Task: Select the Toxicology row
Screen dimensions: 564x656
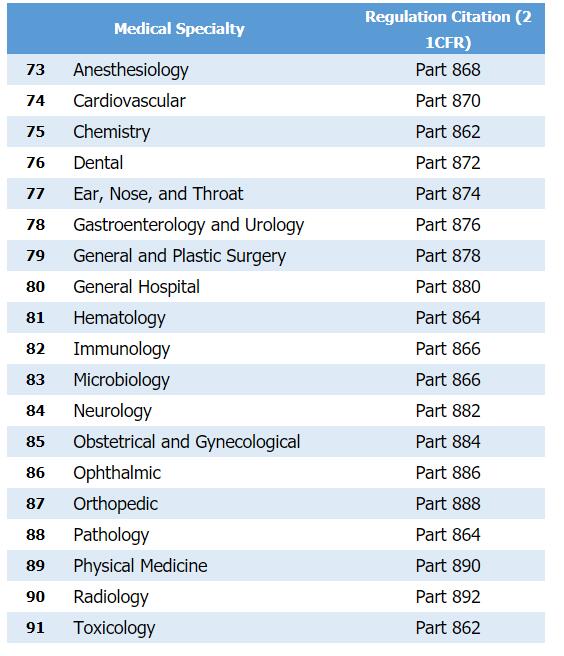Action: [276, 628]
